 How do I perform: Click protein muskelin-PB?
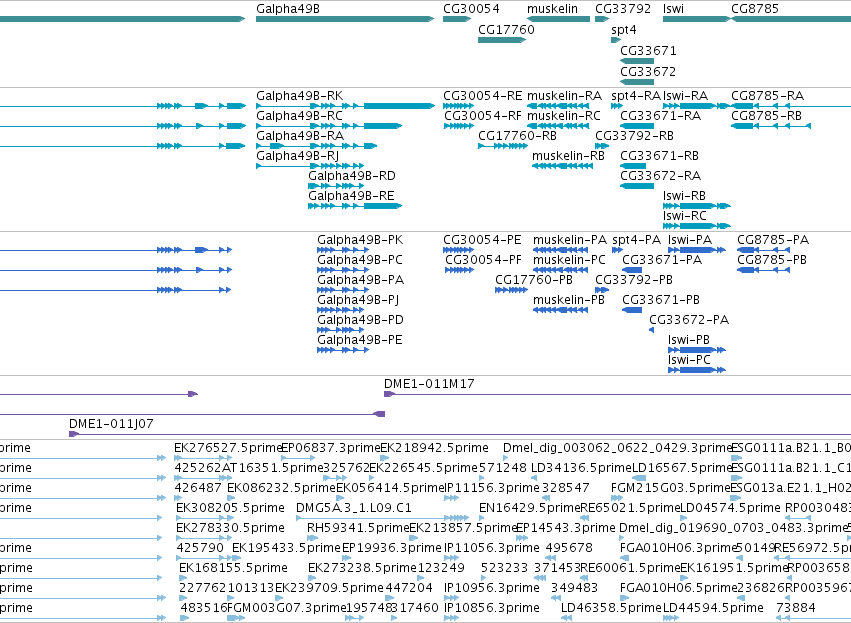pos(569,300)
